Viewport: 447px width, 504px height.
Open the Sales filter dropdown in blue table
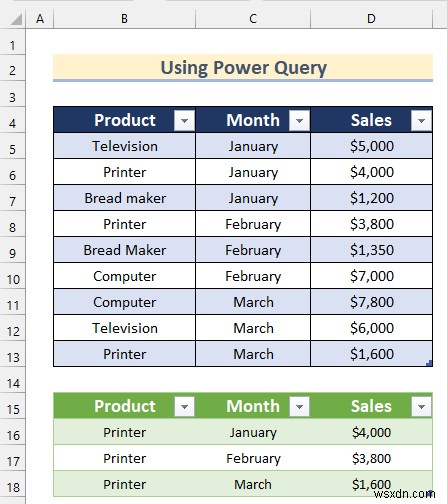click(421, 120)
